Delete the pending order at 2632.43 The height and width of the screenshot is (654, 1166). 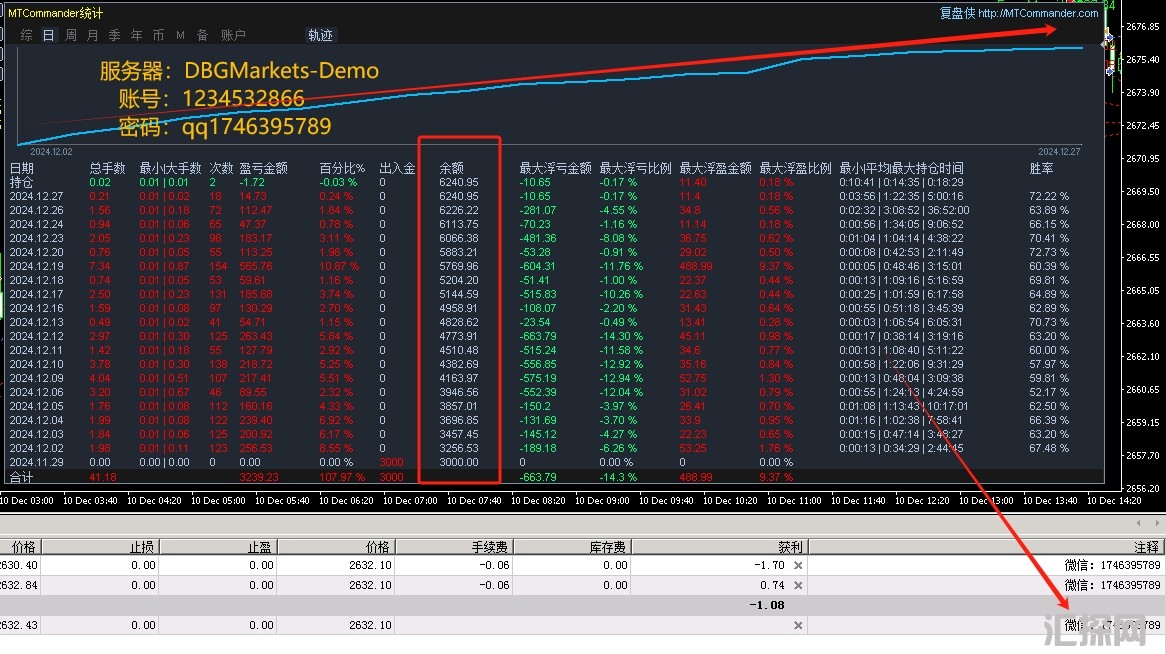point(797,625)
